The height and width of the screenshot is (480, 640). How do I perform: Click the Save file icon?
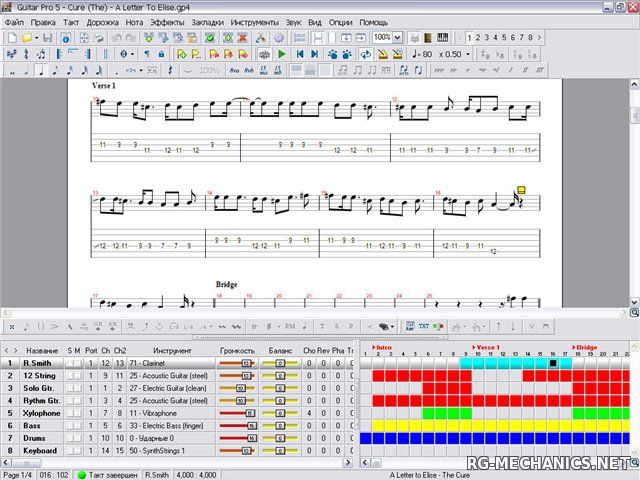coord(48,38)
